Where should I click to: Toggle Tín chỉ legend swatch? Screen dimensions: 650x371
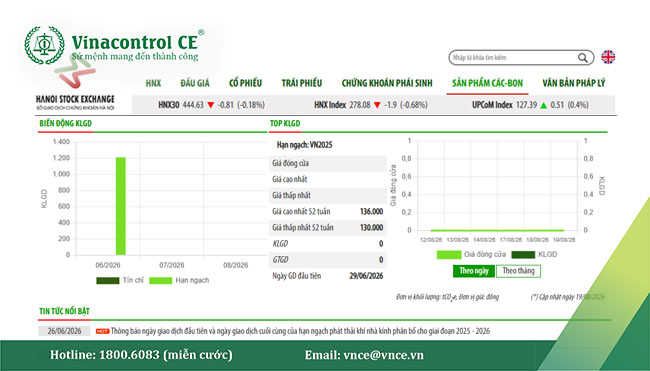click(x=108, y=281)
